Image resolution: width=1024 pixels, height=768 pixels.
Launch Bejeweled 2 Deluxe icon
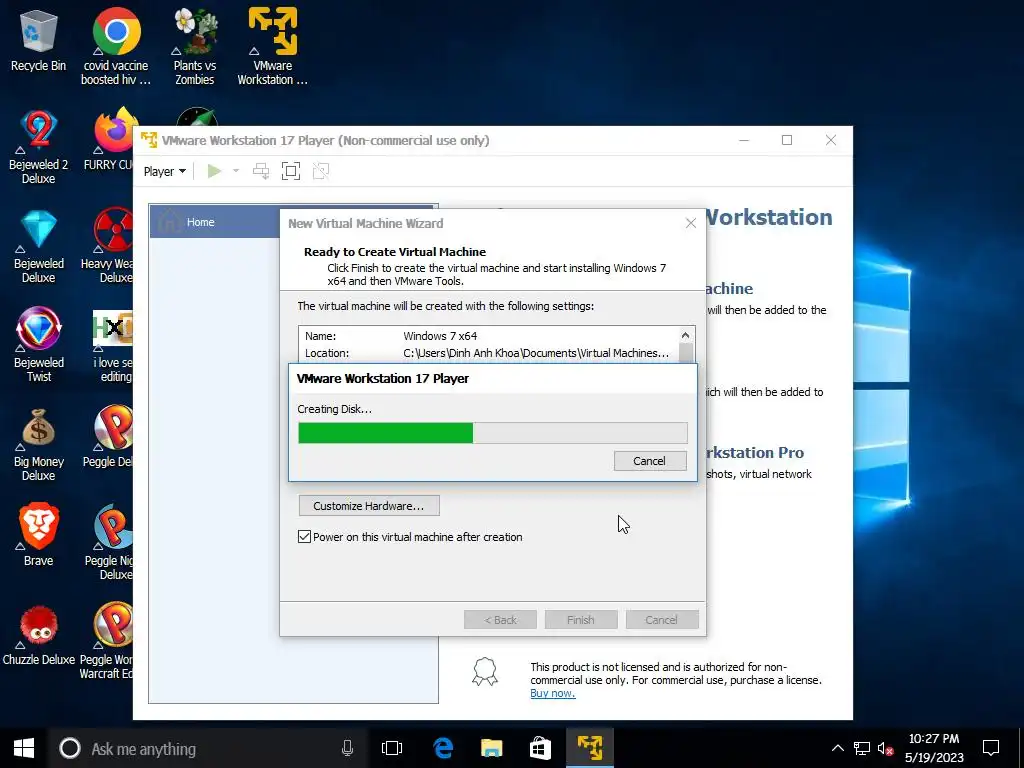pyautogui.click(x=38, y=146)
